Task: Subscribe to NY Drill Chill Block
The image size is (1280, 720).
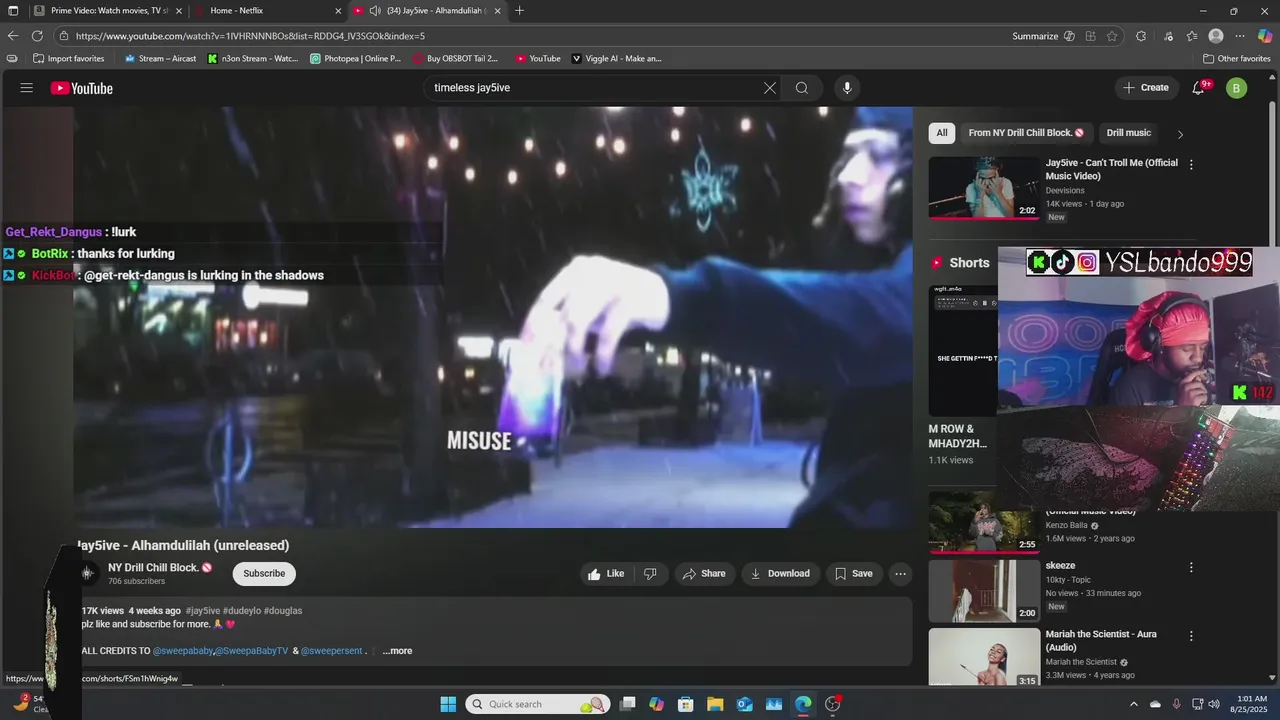Action: click(x=264, y=574)
